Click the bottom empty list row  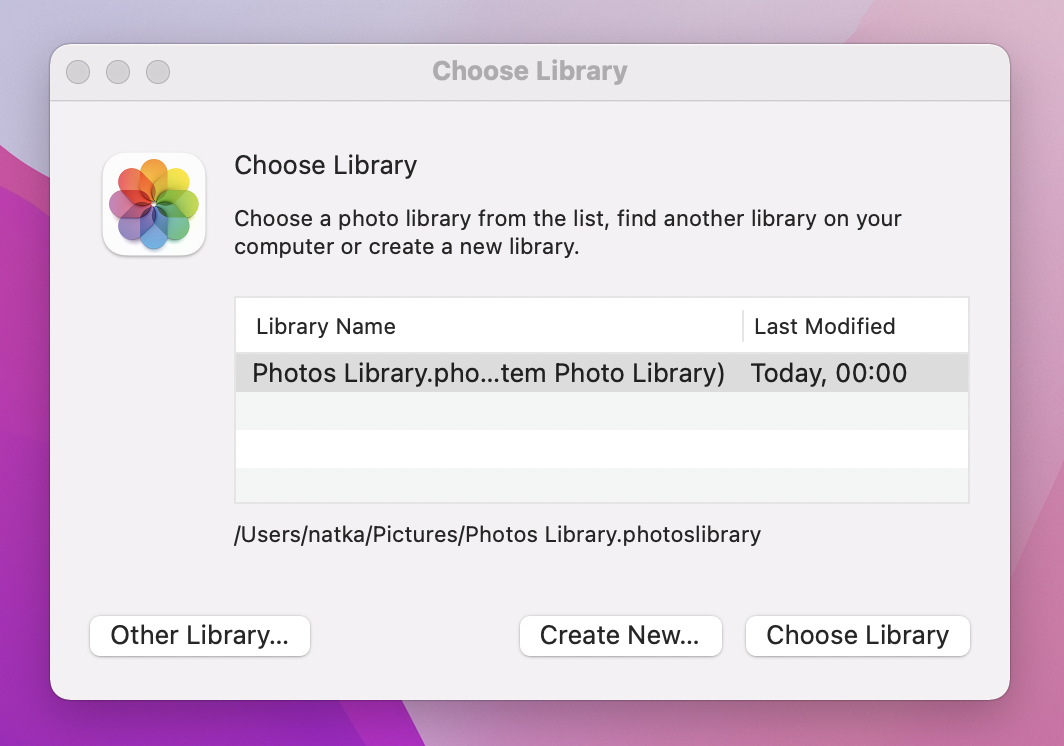[x=602, y=485]
